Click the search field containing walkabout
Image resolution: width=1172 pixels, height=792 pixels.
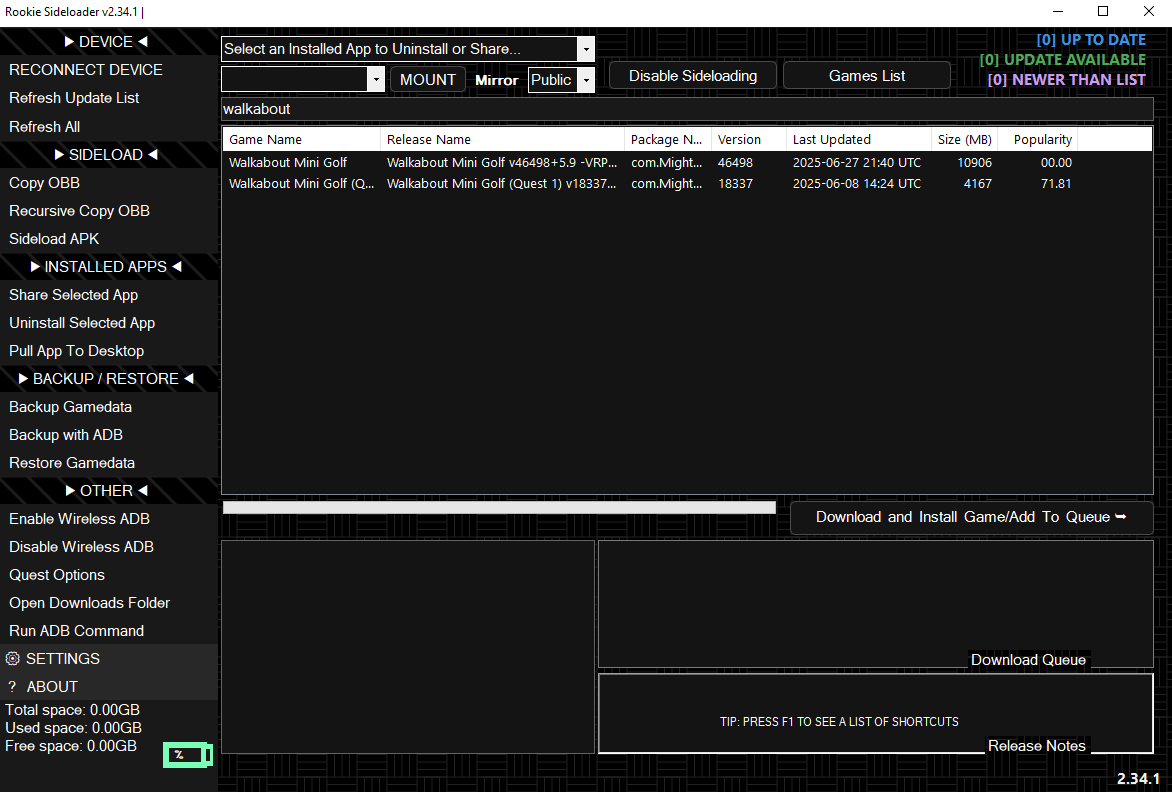687,109
